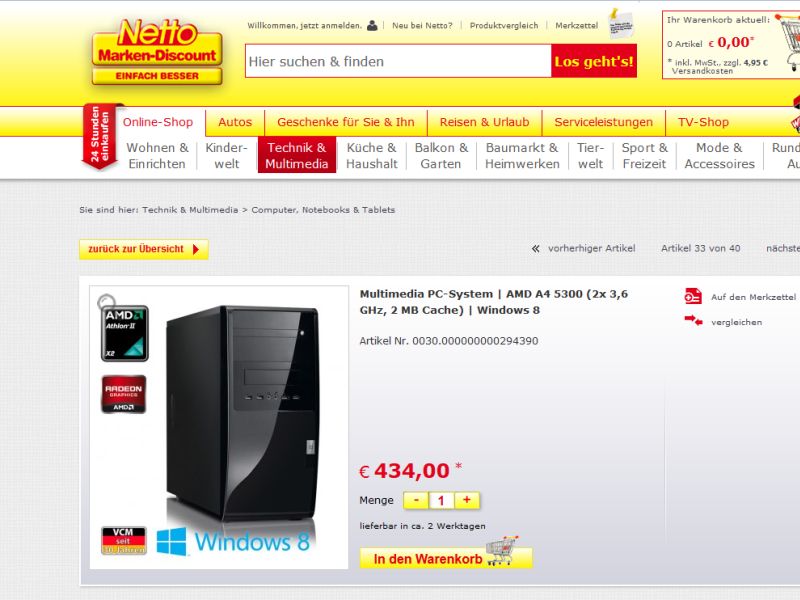Decrease quantity with the minus button
Viewport: 800px width, 600px height.
click(x=416, y=501)
